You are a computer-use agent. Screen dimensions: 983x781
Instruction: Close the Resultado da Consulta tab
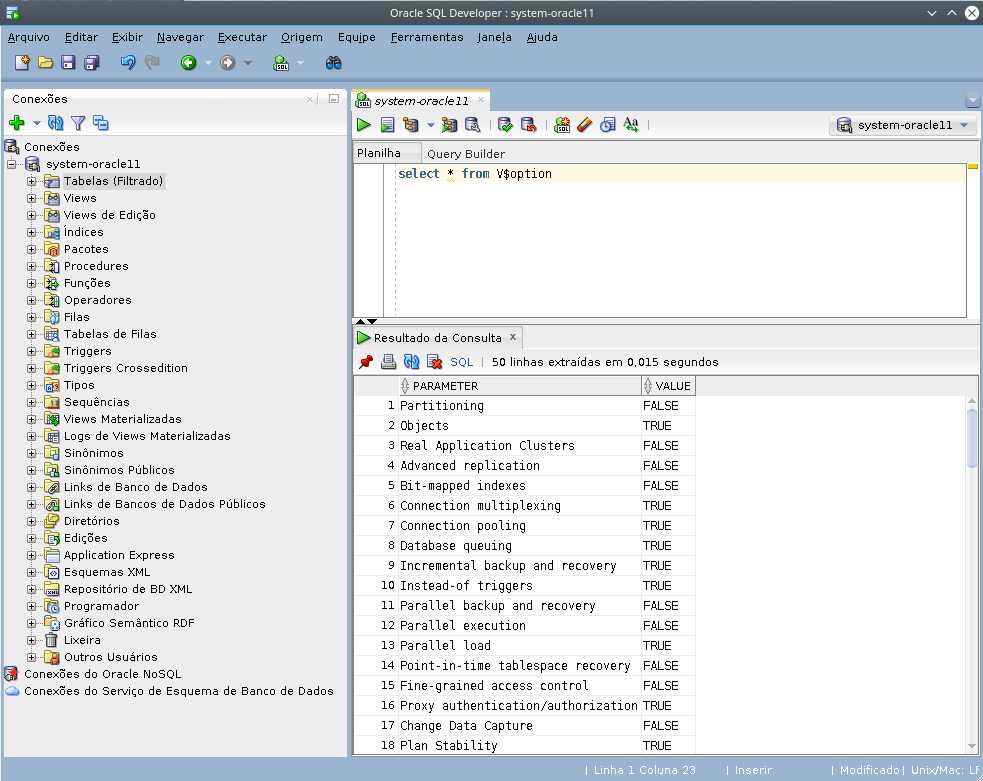coord(513,337)
